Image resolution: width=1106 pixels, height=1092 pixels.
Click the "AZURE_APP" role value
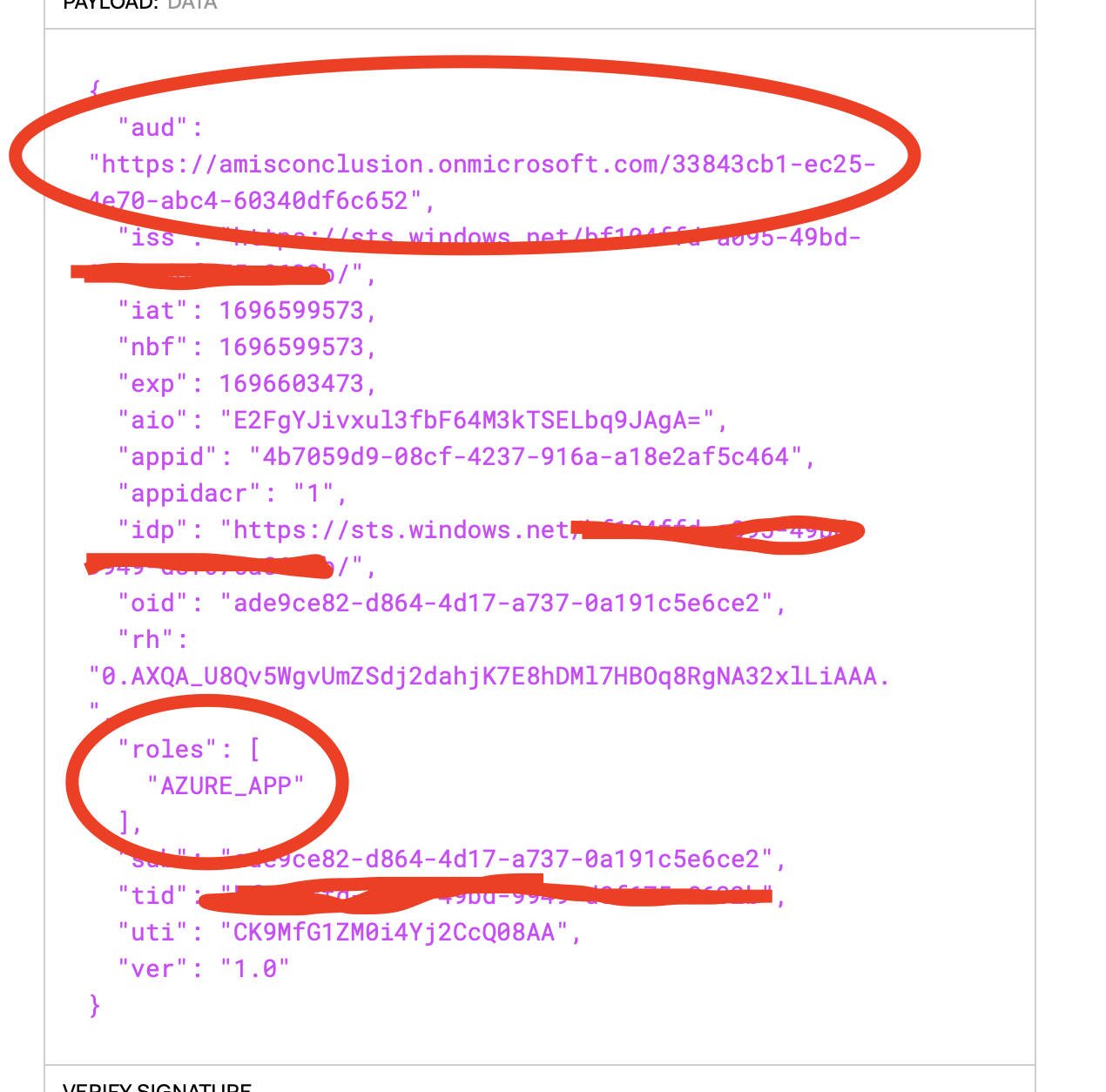pos(226,786)
